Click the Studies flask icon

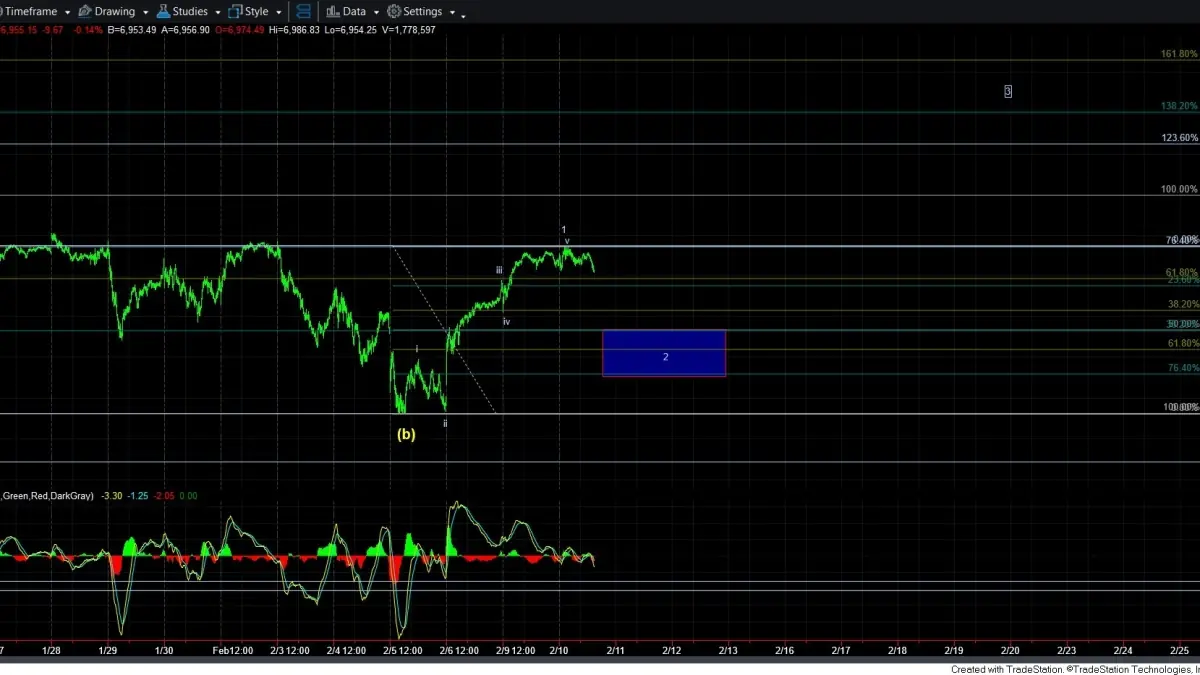tap(163, 12)
